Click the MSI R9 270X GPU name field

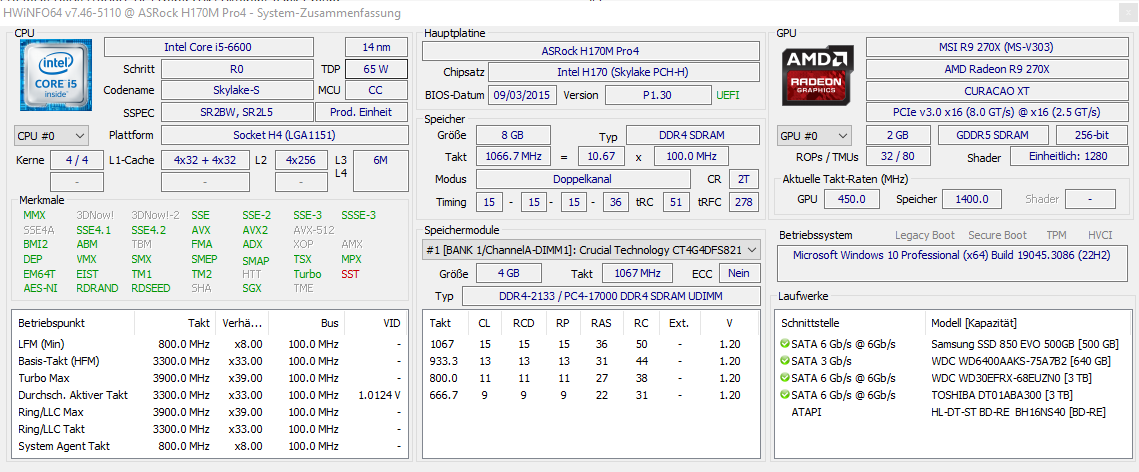pyautogui.click(x=996, y=47)
